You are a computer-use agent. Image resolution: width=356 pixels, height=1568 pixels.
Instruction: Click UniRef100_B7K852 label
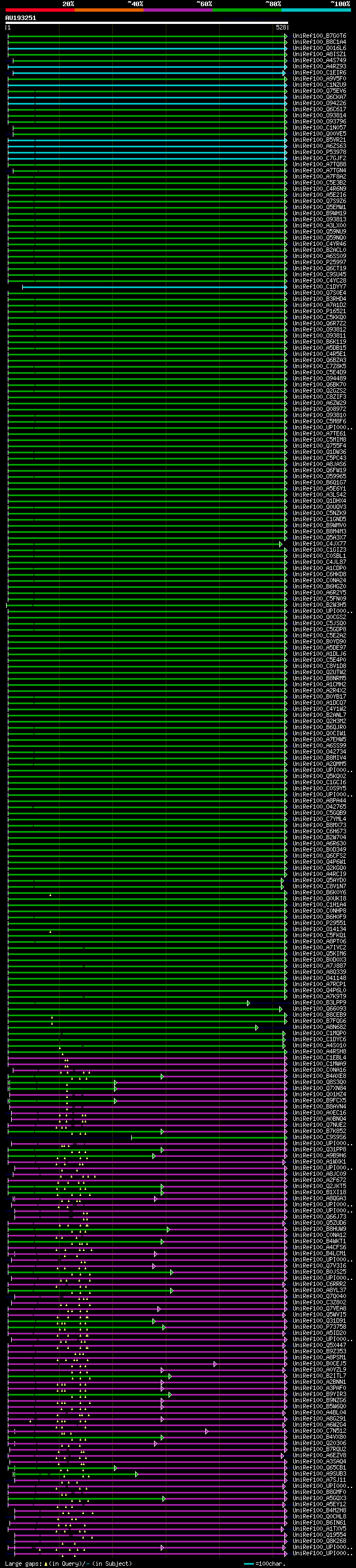pyautogui.click(x=319, y=1131)
